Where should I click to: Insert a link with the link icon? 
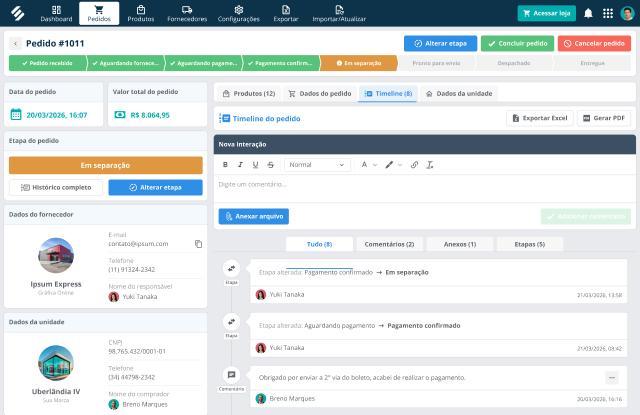click(414, 164)
